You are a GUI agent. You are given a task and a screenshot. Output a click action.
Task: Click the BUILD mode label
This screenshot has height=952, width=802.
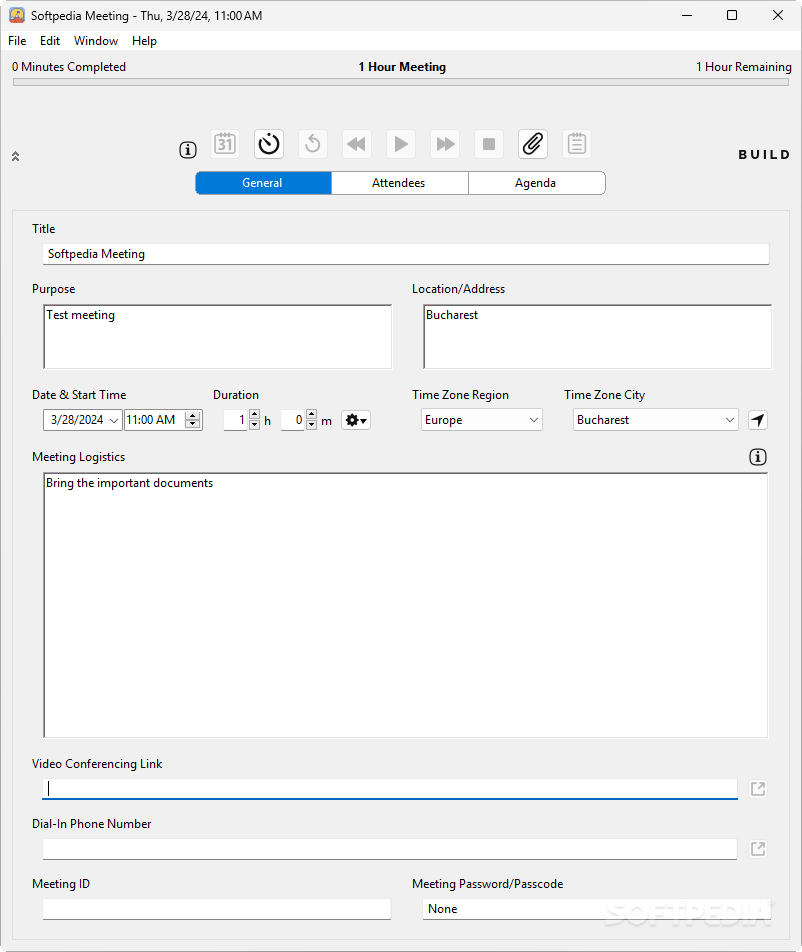764,155
